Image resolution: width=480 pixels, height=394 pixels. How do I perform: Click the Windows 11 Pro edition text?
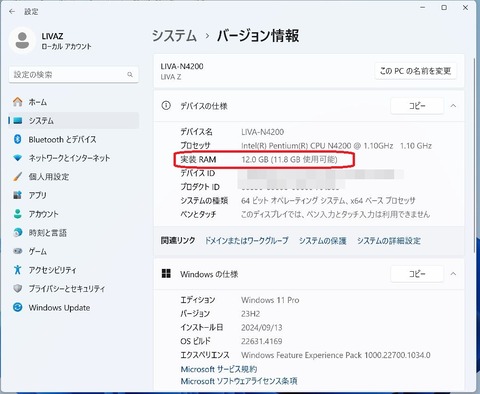270,300
